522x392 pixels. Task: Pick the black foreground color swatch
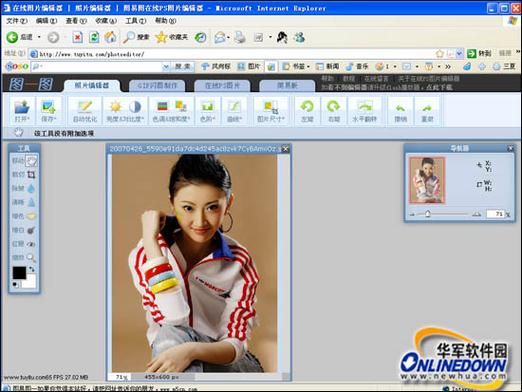(x=19, y=273)
